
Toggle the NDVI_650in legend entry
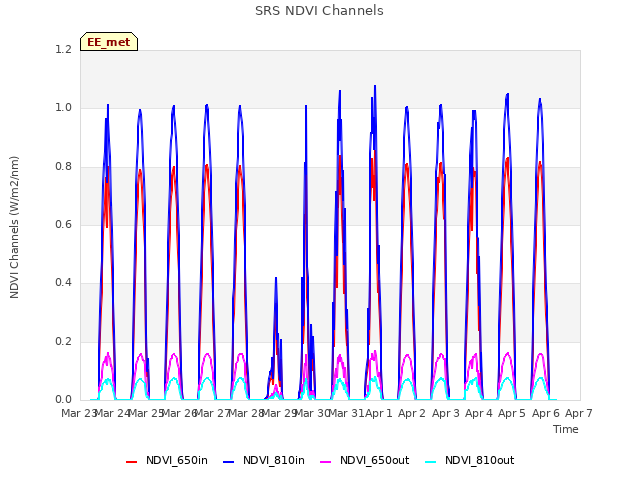tap(167, 461)
